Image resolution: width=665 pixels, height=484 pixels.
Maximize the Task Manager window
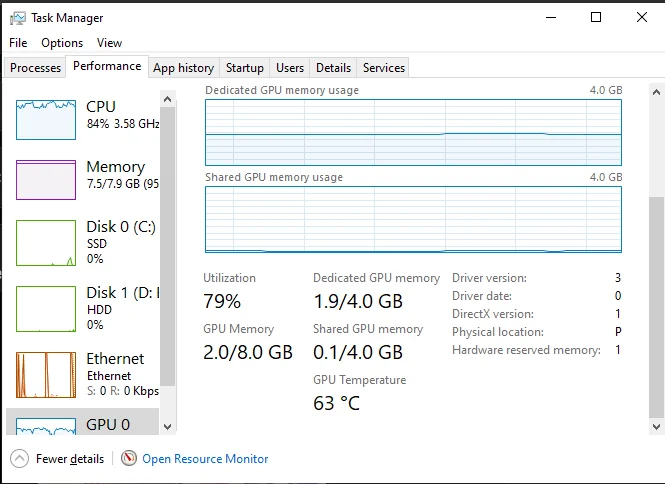[596, 17]
